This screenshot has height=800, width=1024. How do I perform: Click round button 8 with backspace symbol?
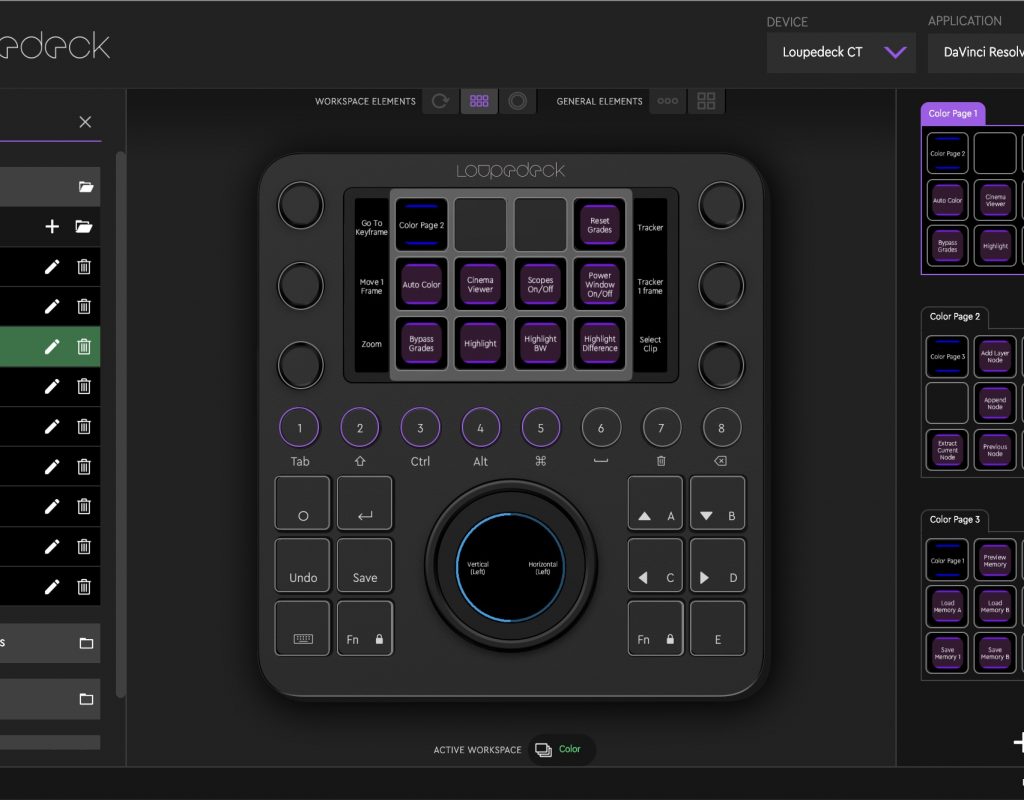722,428
